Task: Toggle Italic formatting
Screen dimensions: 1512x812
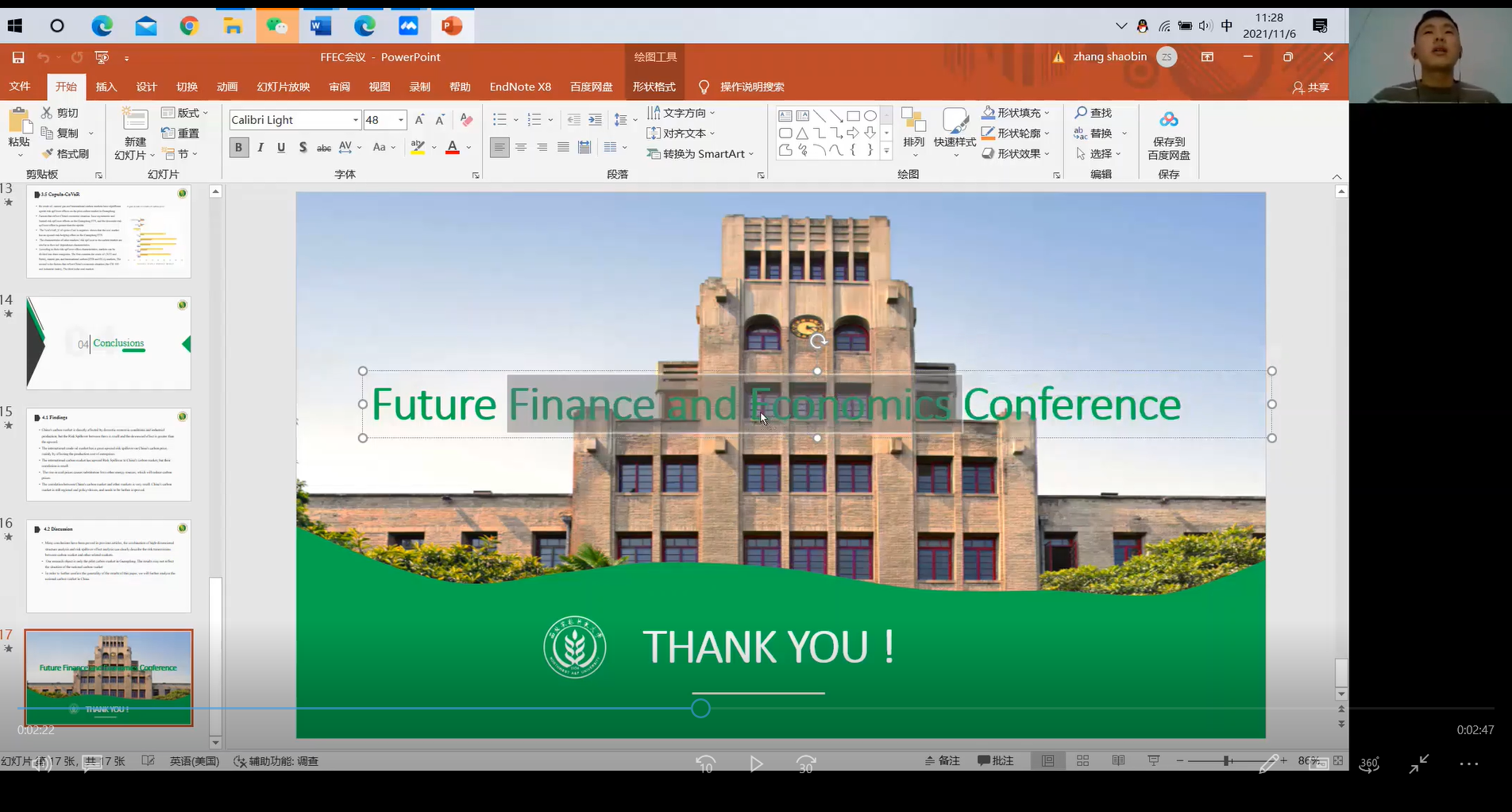Action: [260, 147]
